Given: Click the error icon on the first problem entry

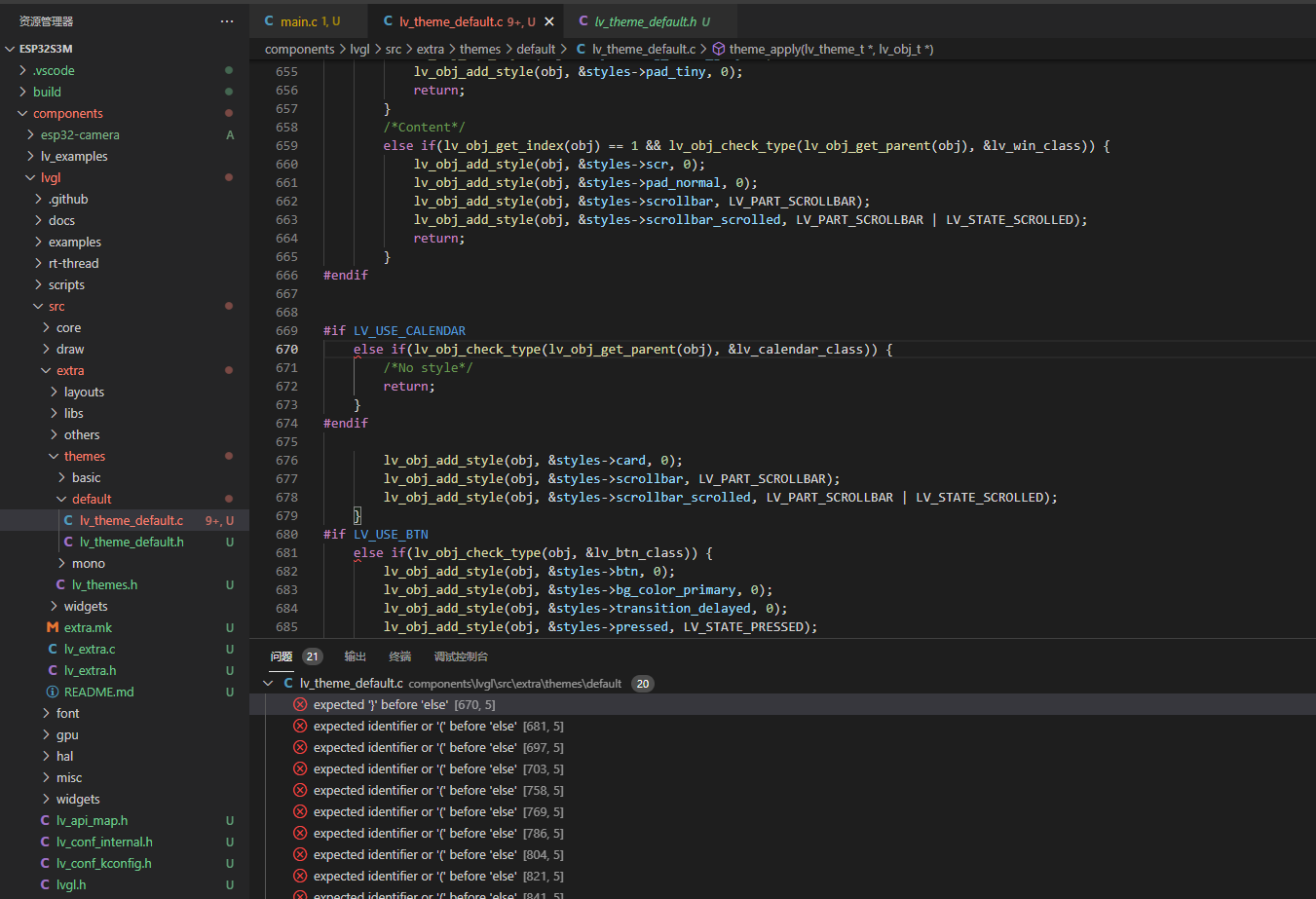Looking at the screenshot, I should coord(300,704).
